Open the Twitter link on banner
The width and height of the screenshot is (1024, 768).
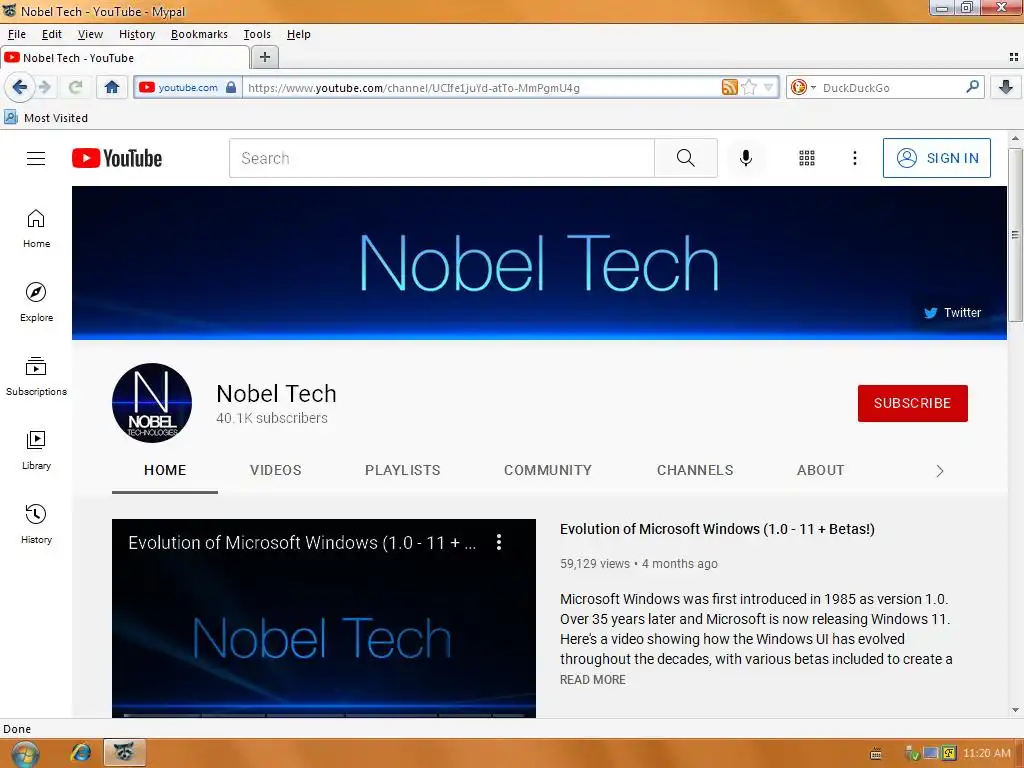coord(952,313)
